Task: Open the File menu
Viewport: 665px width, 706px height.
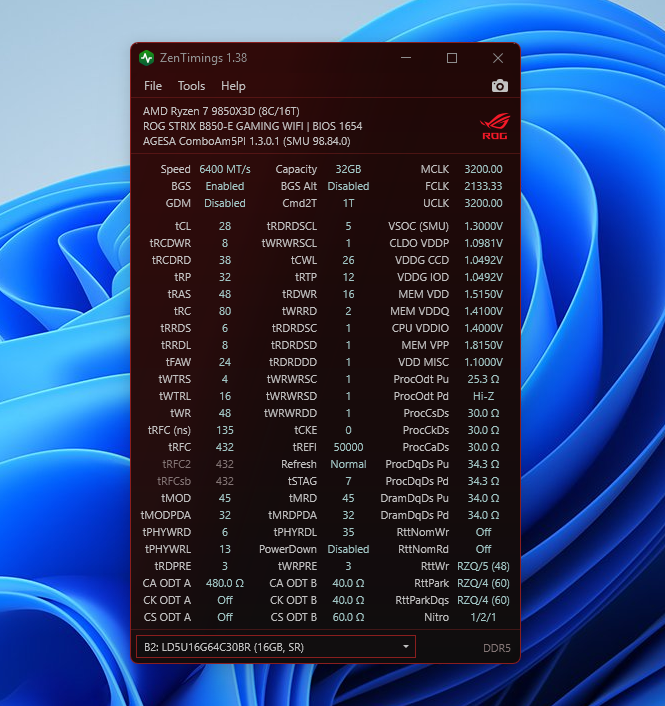Action: [153, 86]
